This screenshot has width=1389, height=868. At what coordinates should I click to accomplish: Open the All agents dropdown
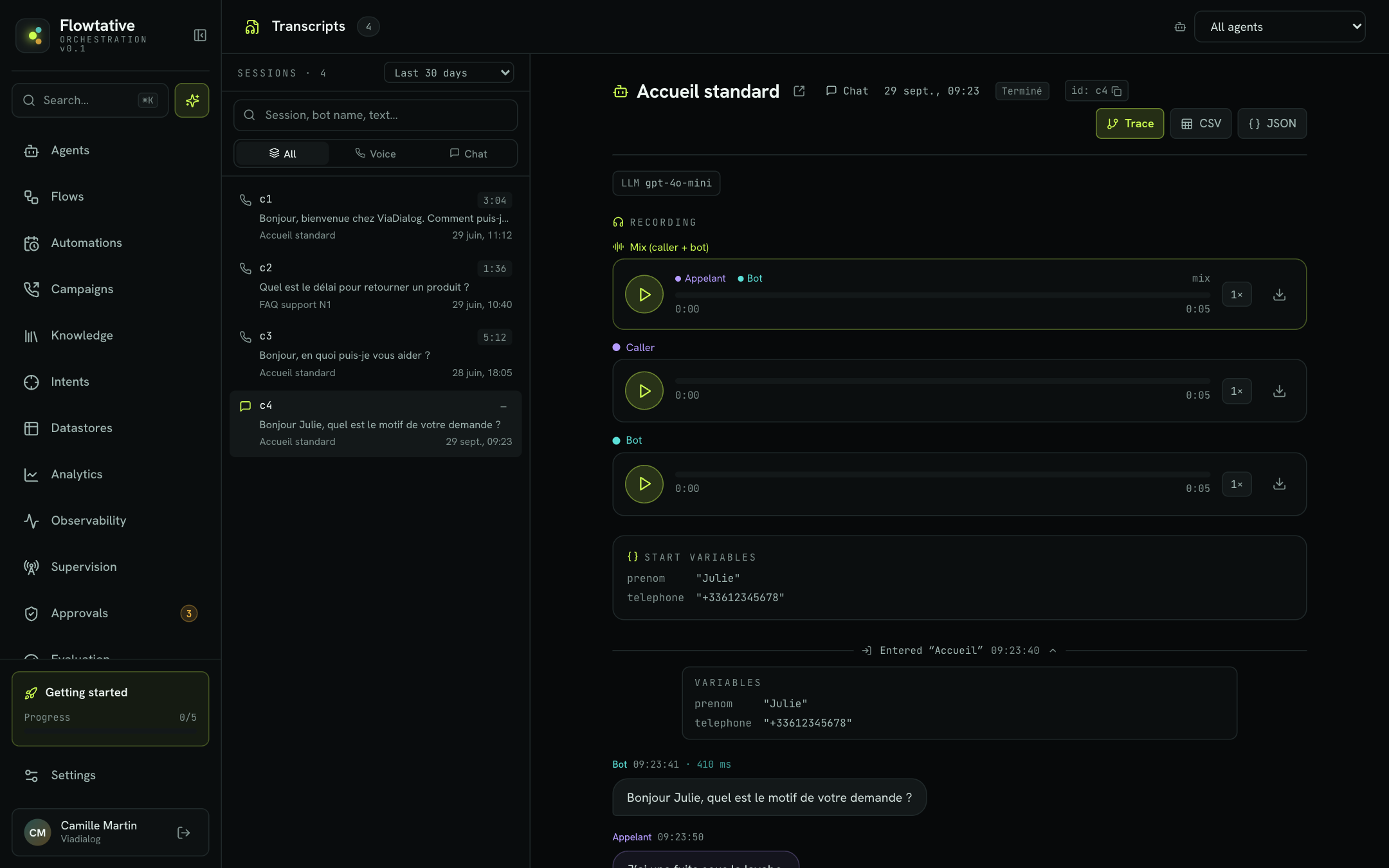pyautogui.click(x=1280, y=26)
